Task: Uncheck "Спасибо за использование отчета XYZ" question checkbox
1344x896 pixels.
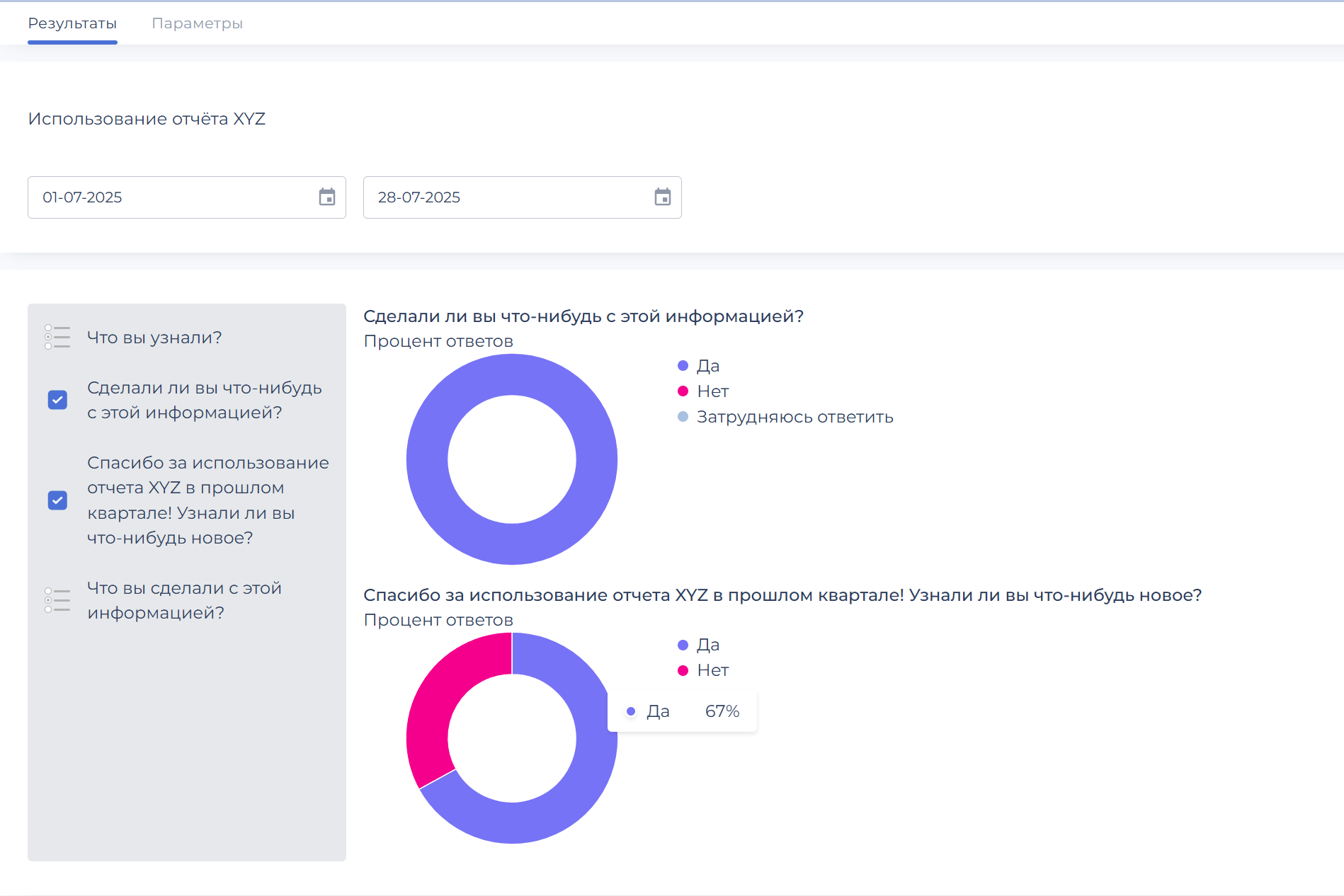Action: [x=57, y=500]
